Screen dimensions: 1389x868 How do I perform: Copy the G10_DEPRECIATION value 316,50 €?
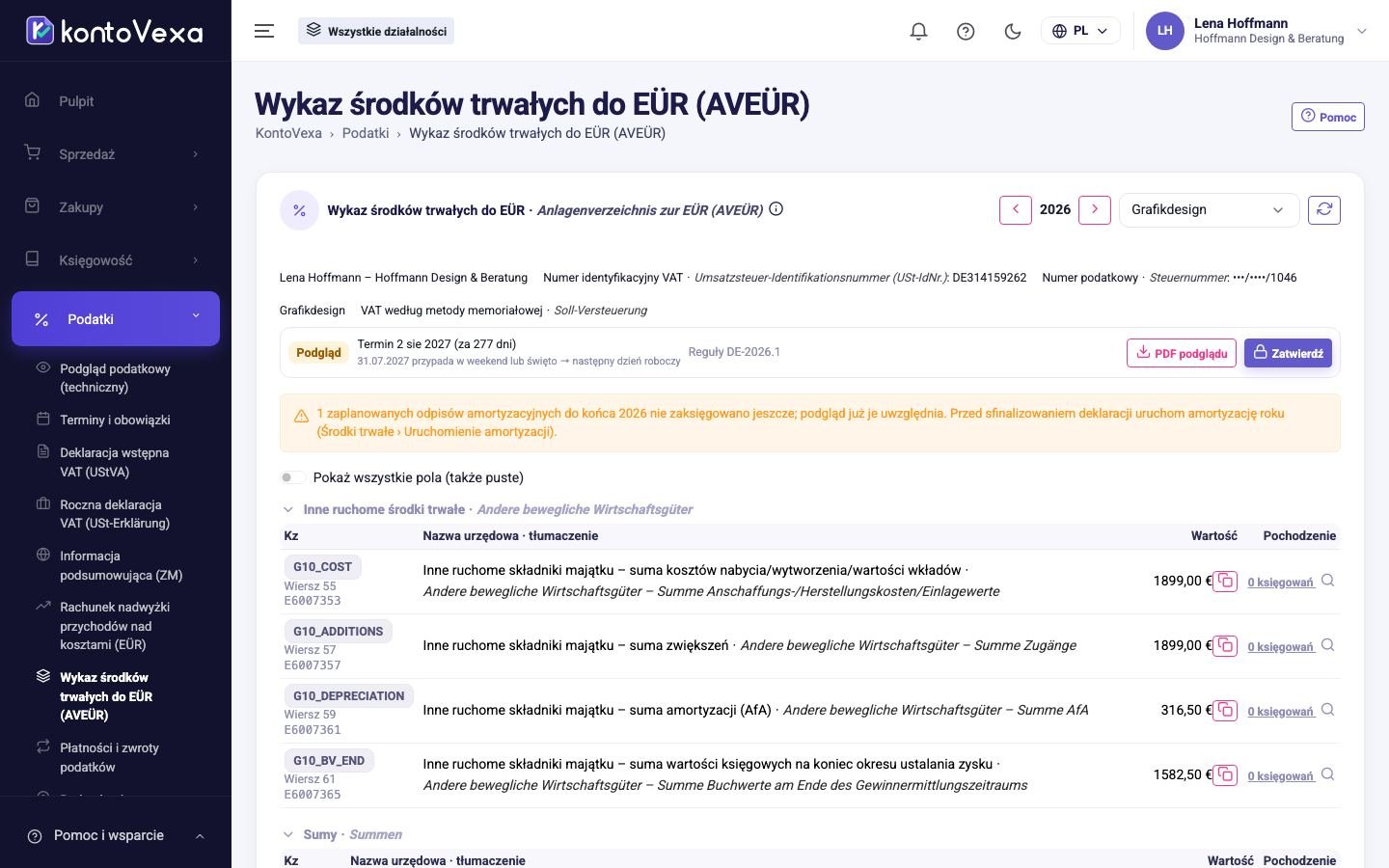click(1225, 710)
